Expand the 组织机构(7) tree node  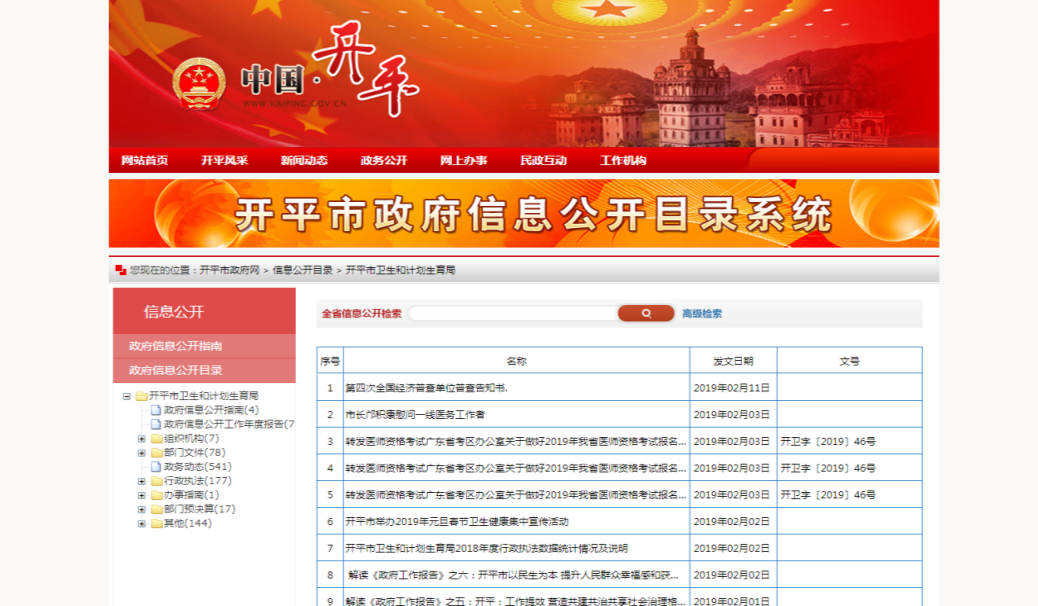coord(142,438)
